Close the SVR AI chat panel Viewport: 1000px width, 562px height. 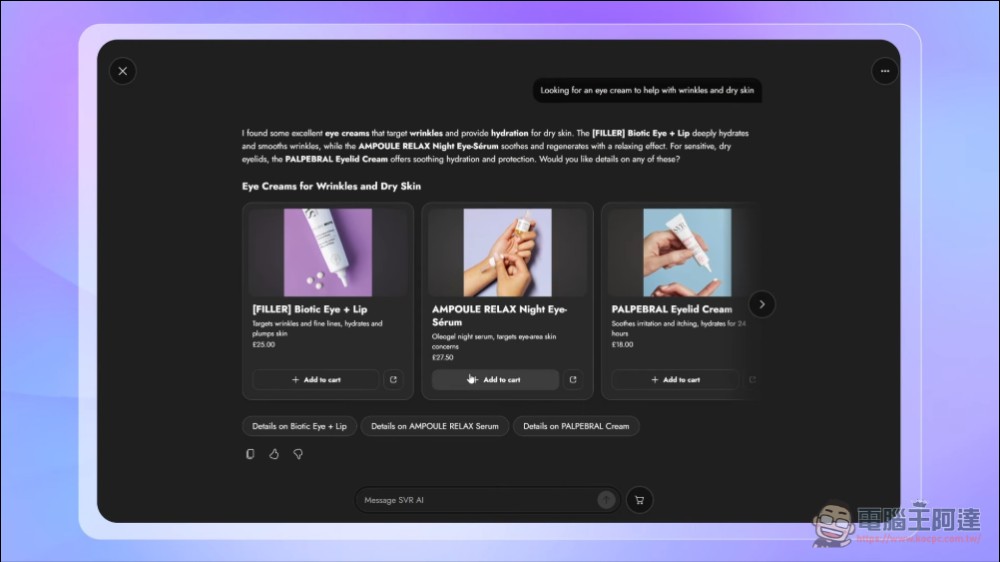[122, 71]
